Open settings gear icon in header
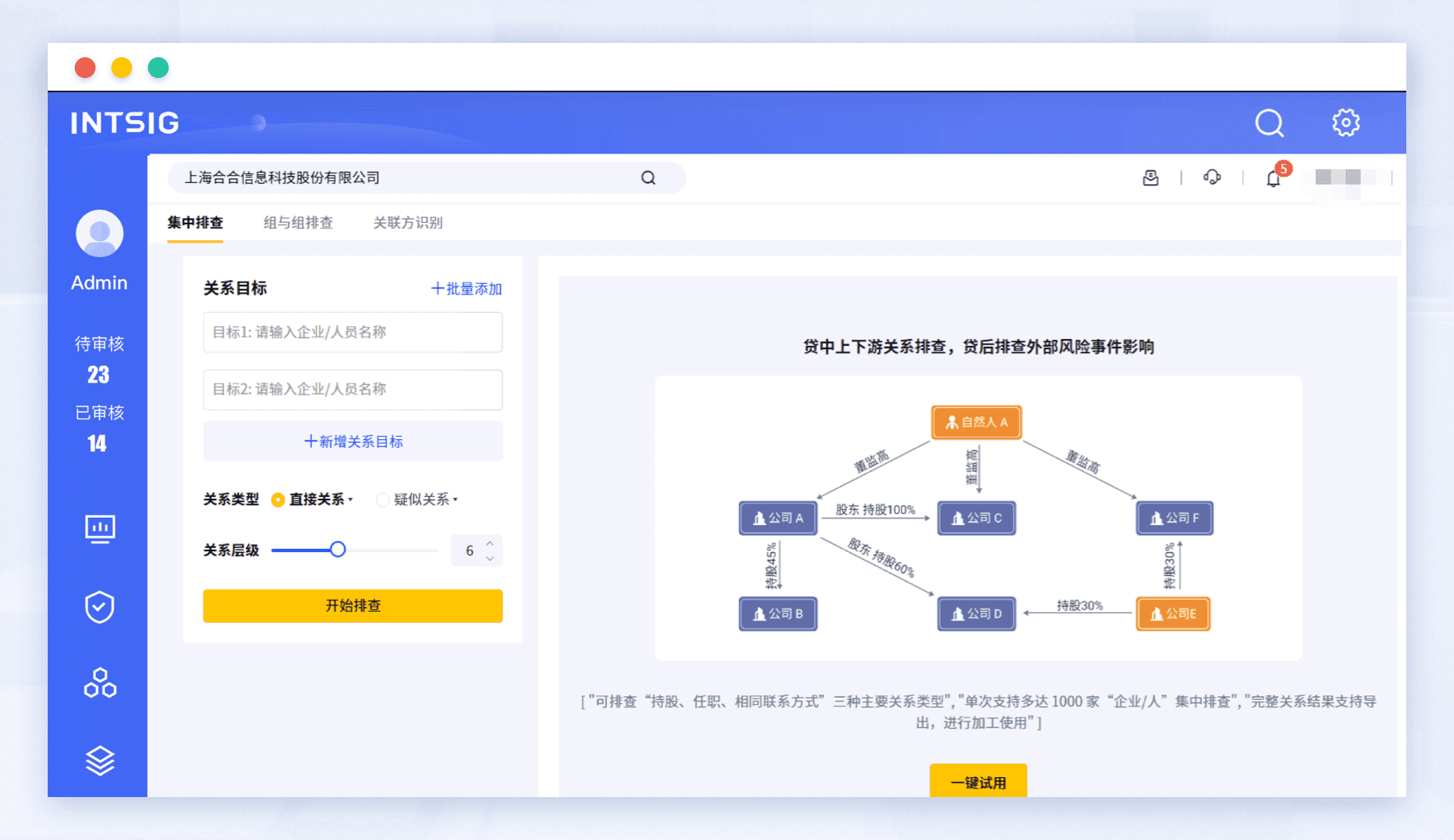This screenshot has width=1454, height=840. click(1346, 122)
